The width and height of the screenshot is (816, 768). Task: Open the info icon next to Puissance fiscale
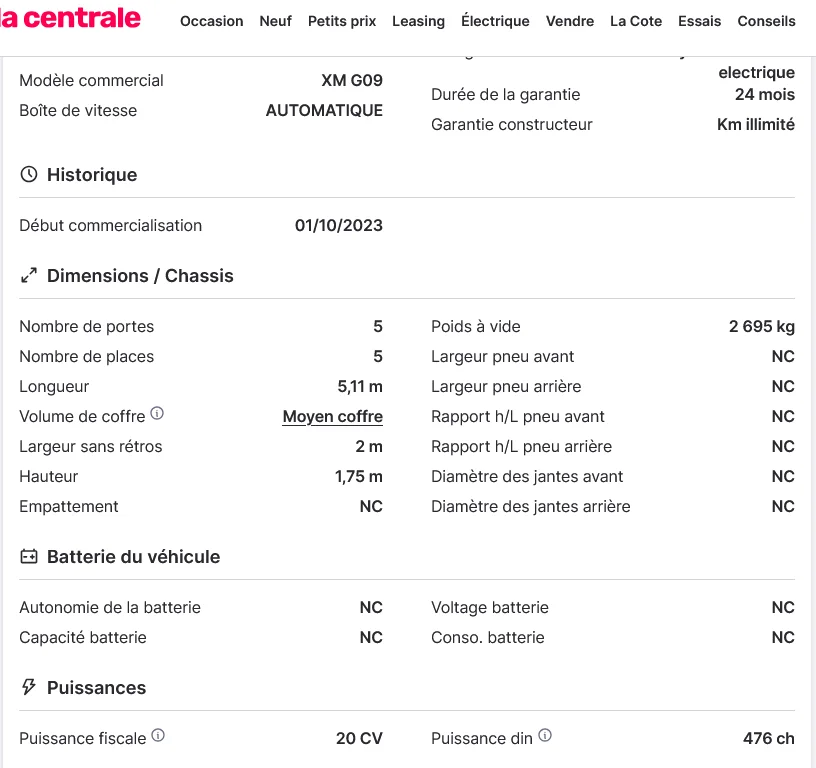(158, 735)
